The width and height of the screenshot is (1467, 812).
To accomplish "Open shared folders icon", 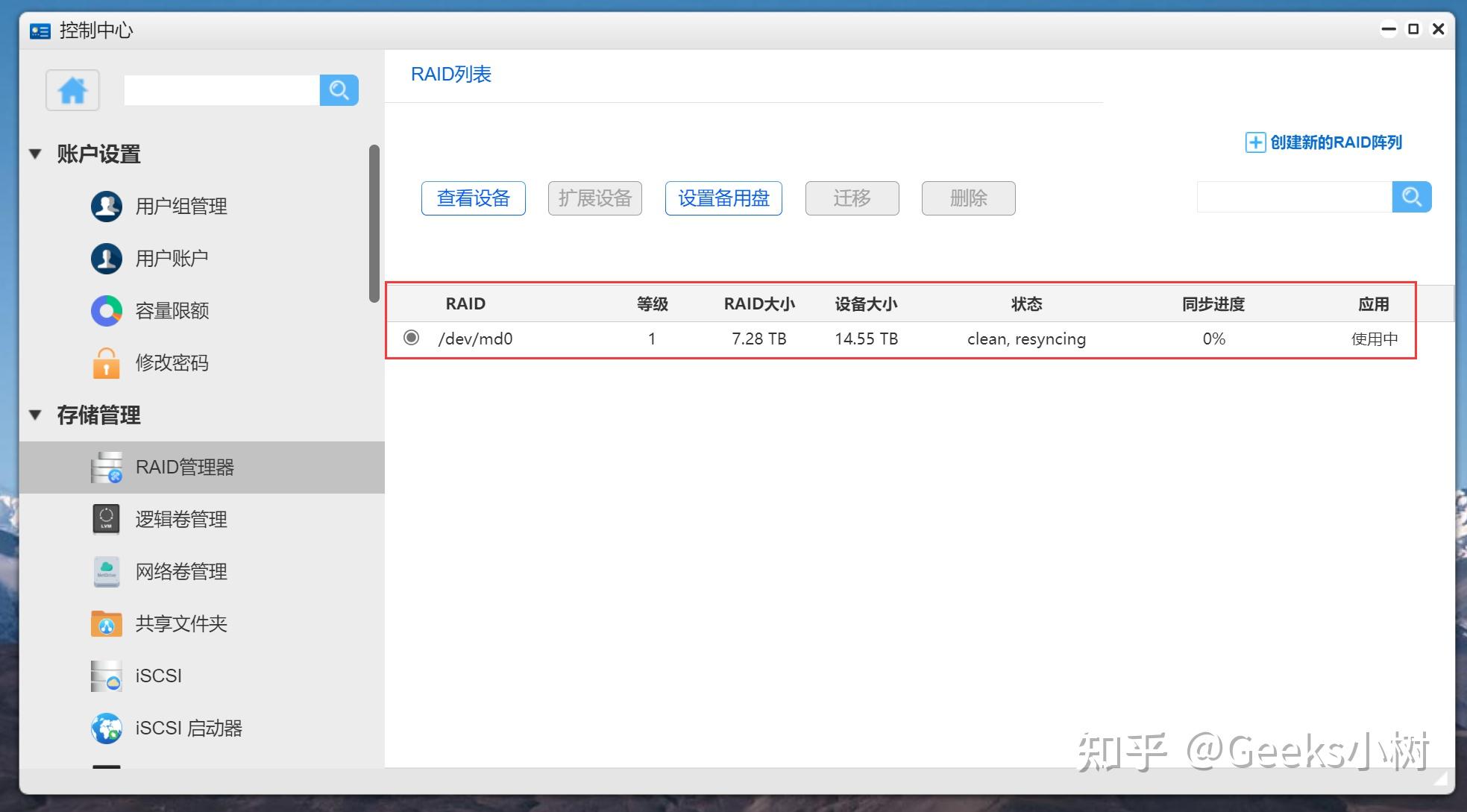I will [x=107, y=624].
